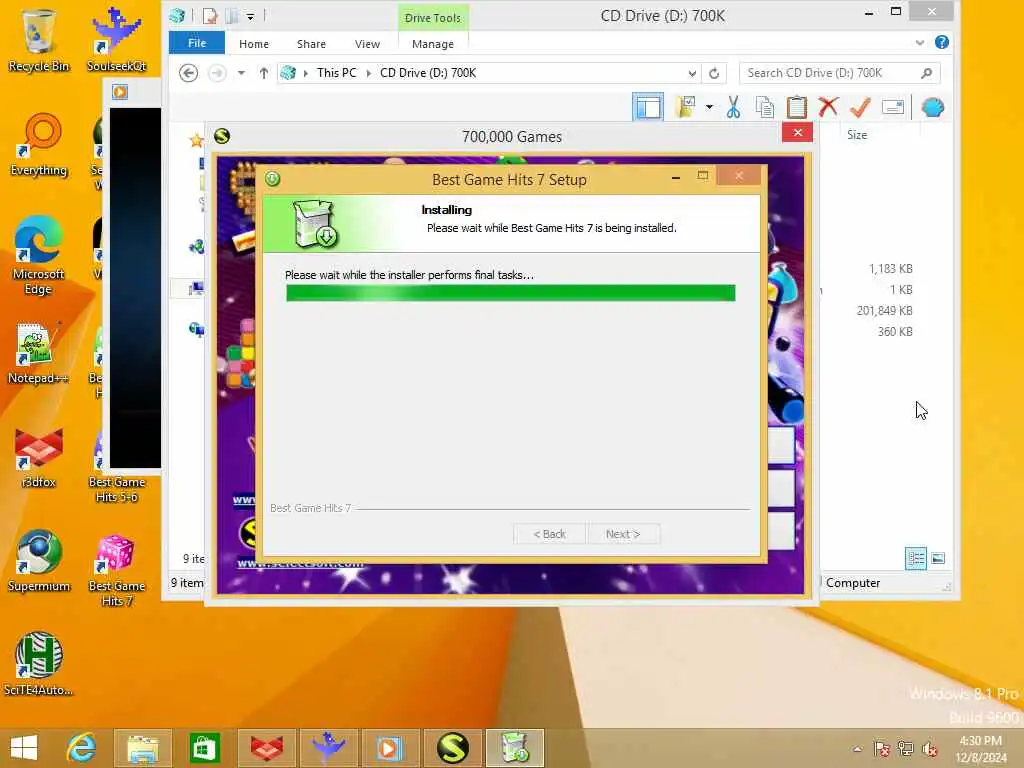Click the navigation pane toggle in Explorer toolbar

648,107
